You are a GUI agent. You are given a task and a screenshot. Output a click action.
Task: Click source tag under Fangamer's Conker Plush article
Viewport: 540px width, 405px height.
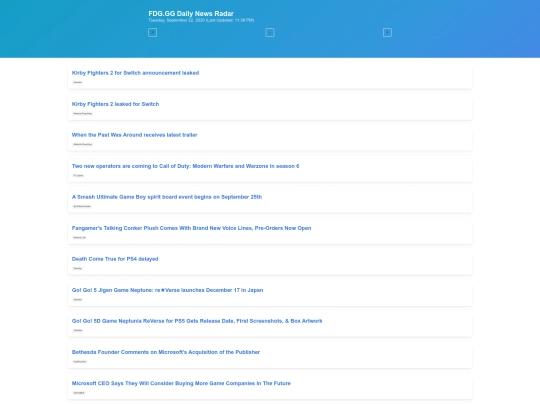(80, 237)
